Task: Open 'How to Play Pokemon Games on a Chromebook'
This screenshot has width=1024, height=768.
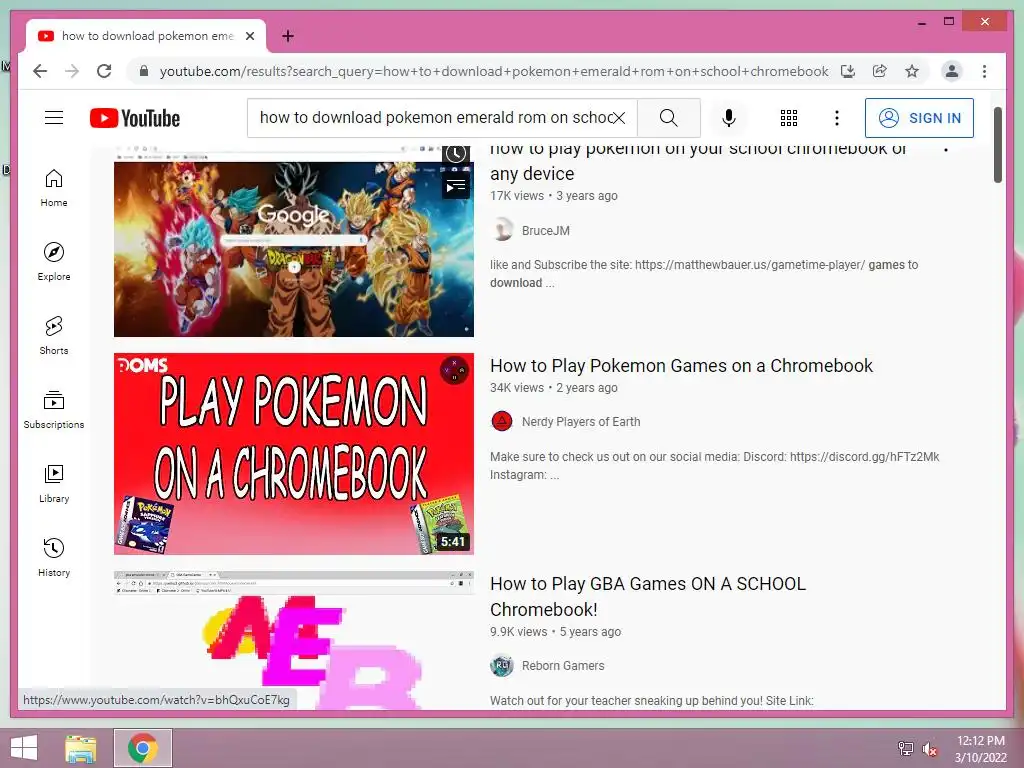Action: point(681,366)
